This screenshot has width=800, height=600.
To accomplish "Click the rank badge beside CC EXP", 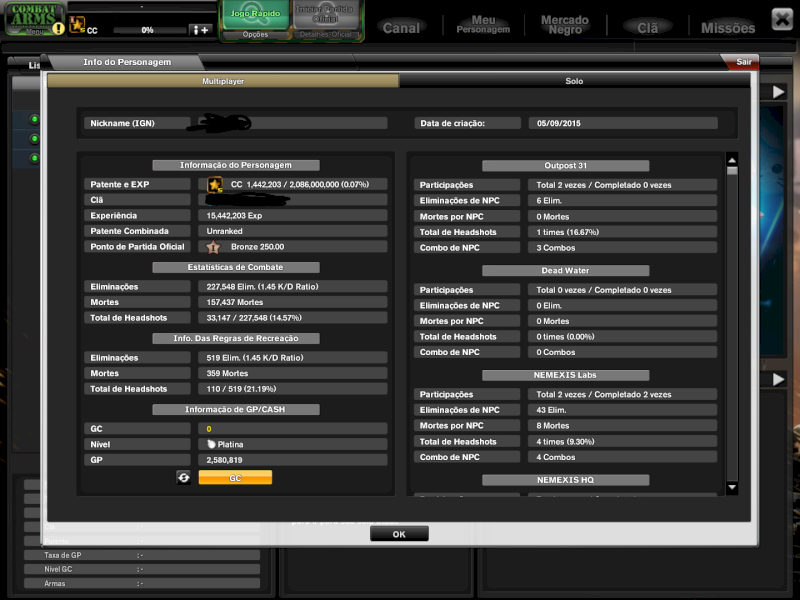I will 215,184.
